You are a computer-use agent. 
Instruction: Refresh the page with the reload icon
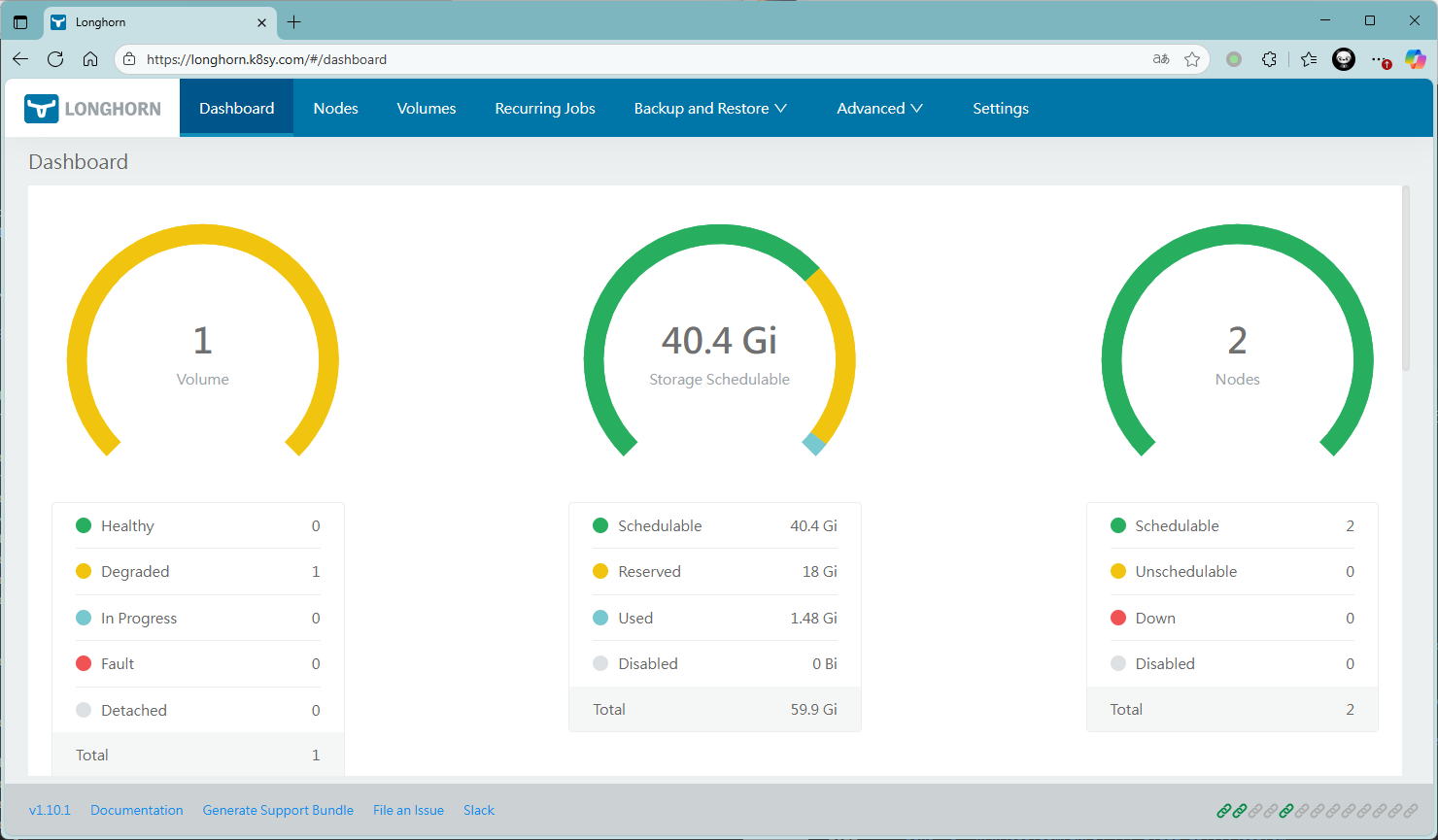coord(55,59)
